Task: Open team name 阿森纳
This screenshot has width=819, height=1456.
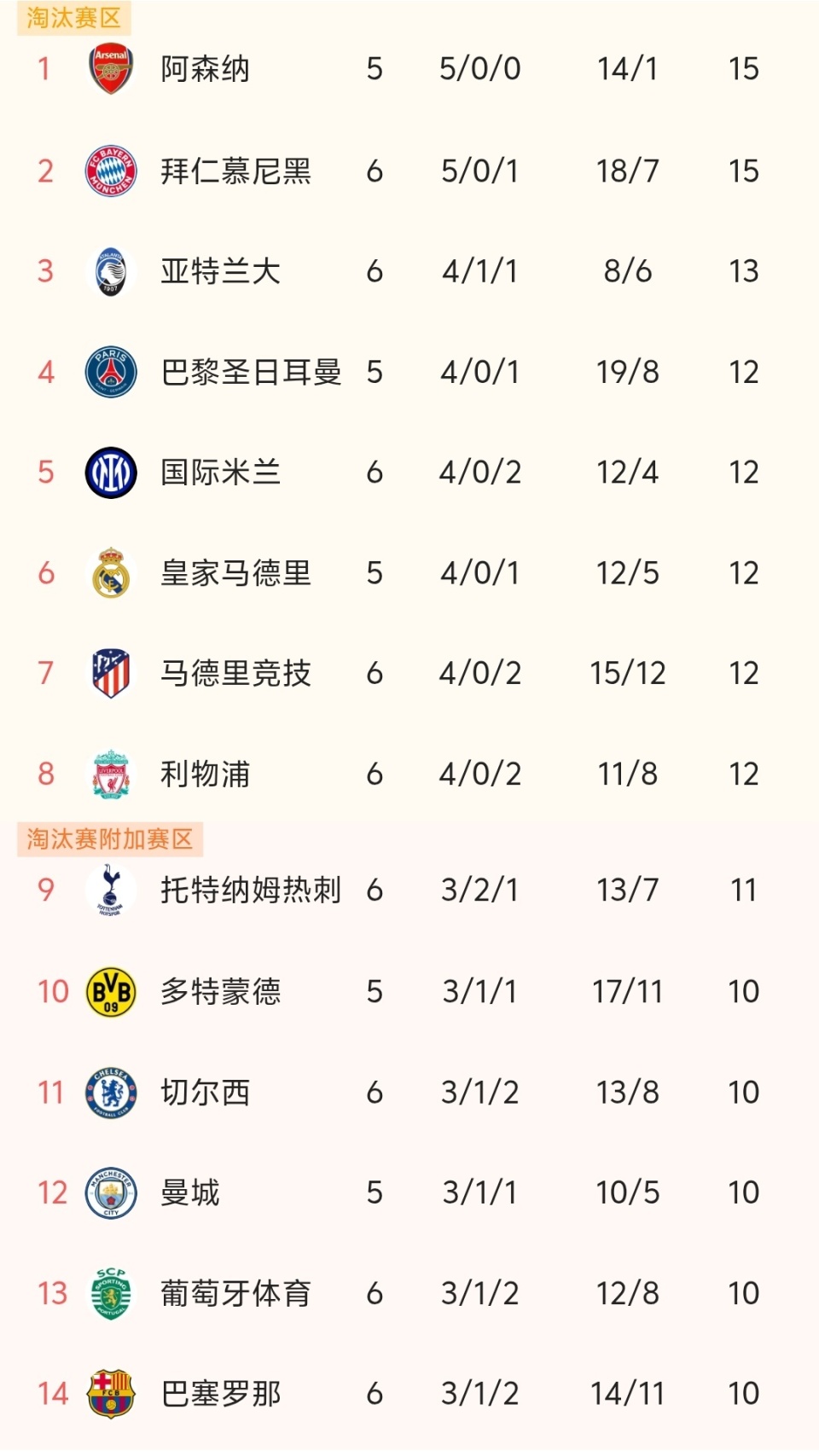Action: pyautogui.click(x=205, y=69)
